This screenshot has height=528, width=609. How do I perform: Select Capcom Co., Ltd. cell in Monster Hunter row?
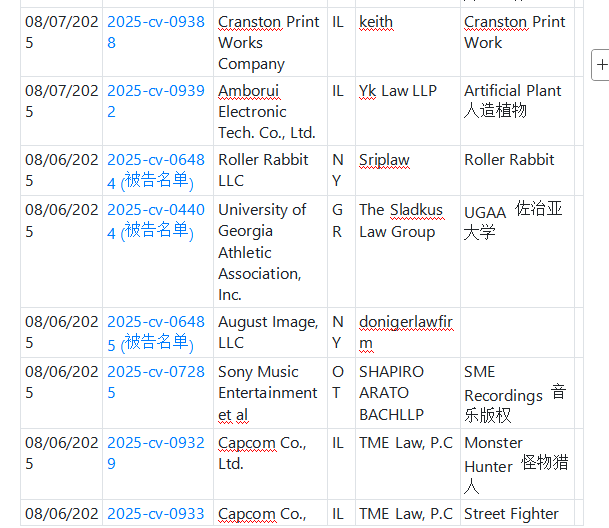pyautogui.click(x=270, y=464)
